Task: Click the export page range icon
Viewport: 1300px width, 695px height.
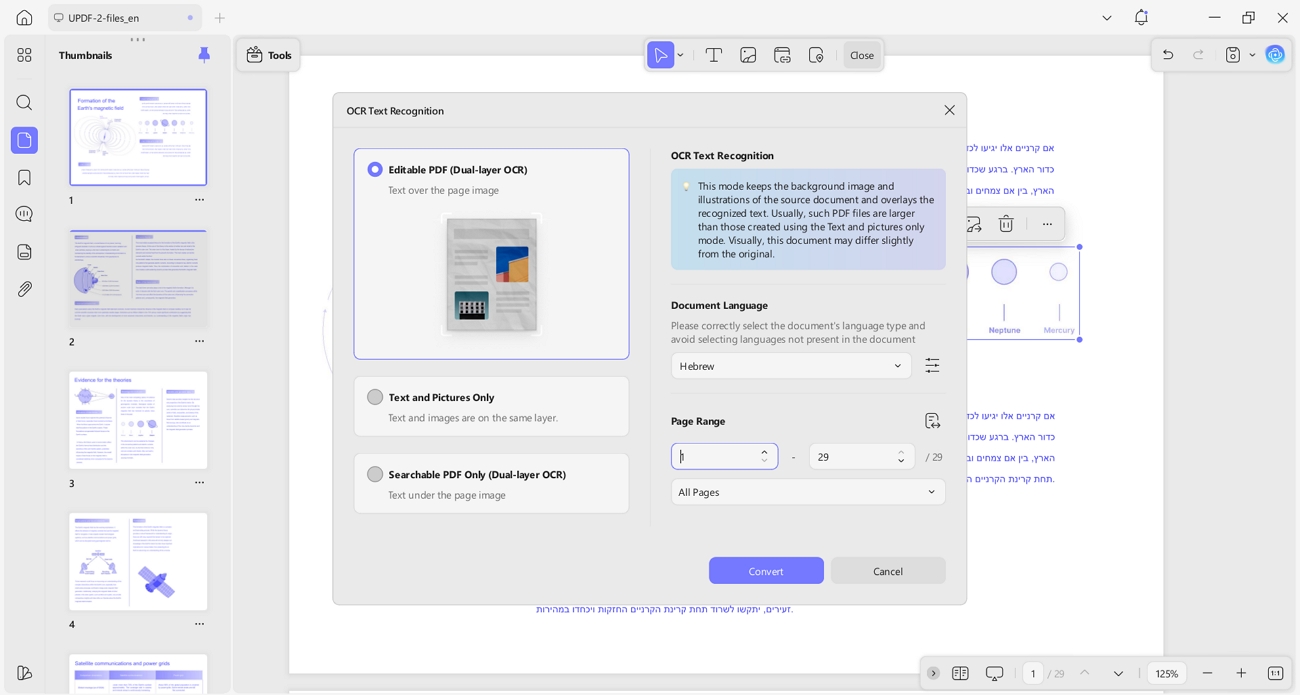Action: click(932, 421)
